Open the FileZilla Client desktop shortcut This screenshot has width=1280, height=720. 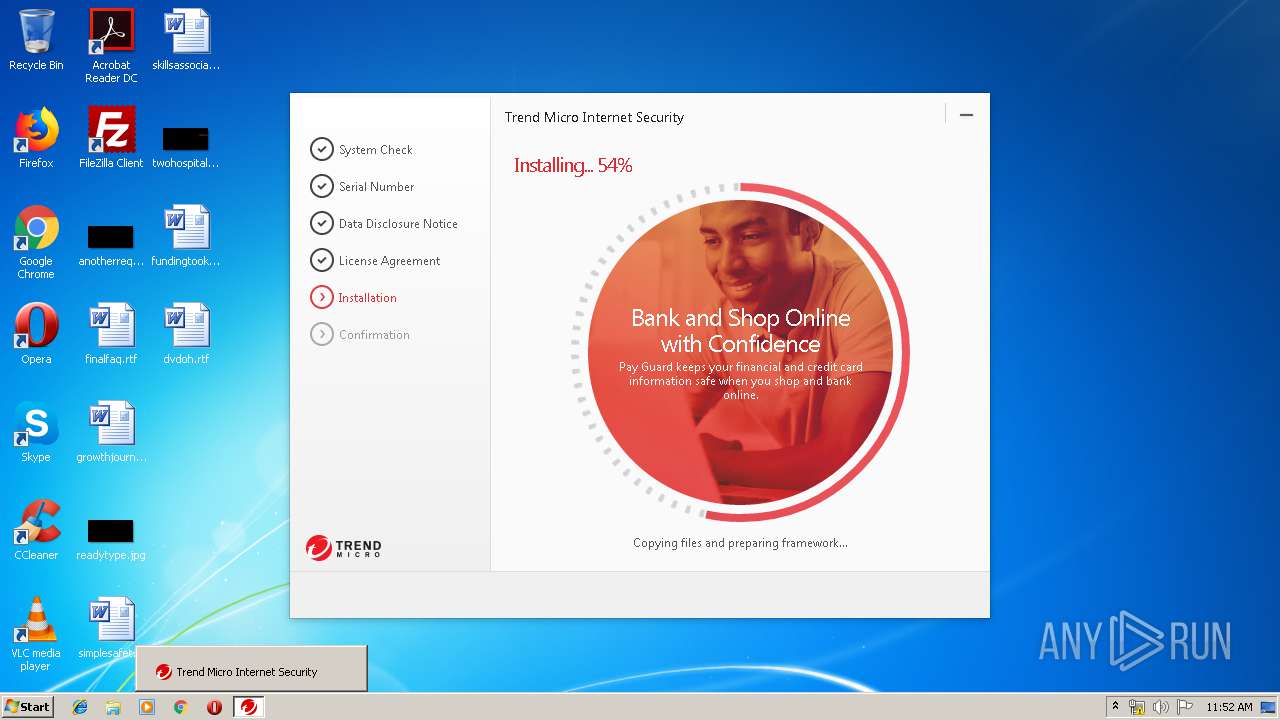click(x=111, y=138)
